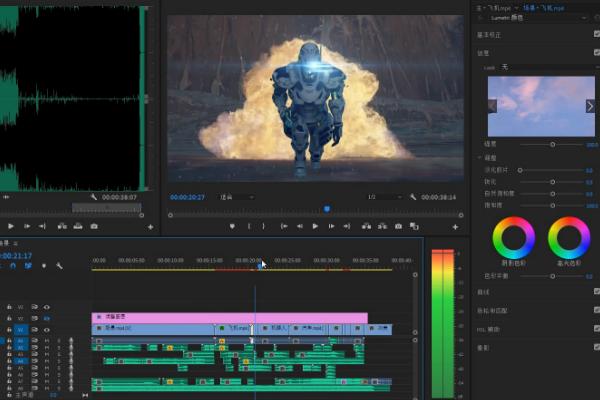Viewport: 600px width, 400px height.
Task: Show previous Look preview thumbnail
Action: click(492, 106)
